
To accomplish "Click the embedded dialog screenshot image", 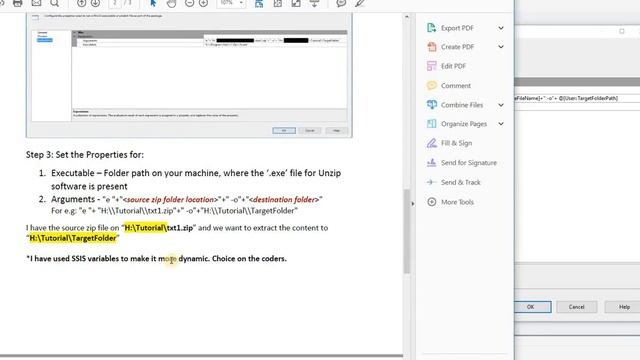I will (189, 75).
